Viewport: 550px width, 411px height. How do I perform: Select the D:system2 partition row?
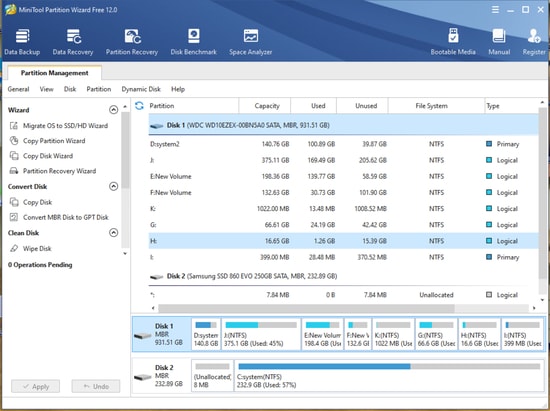click(343, 144)
